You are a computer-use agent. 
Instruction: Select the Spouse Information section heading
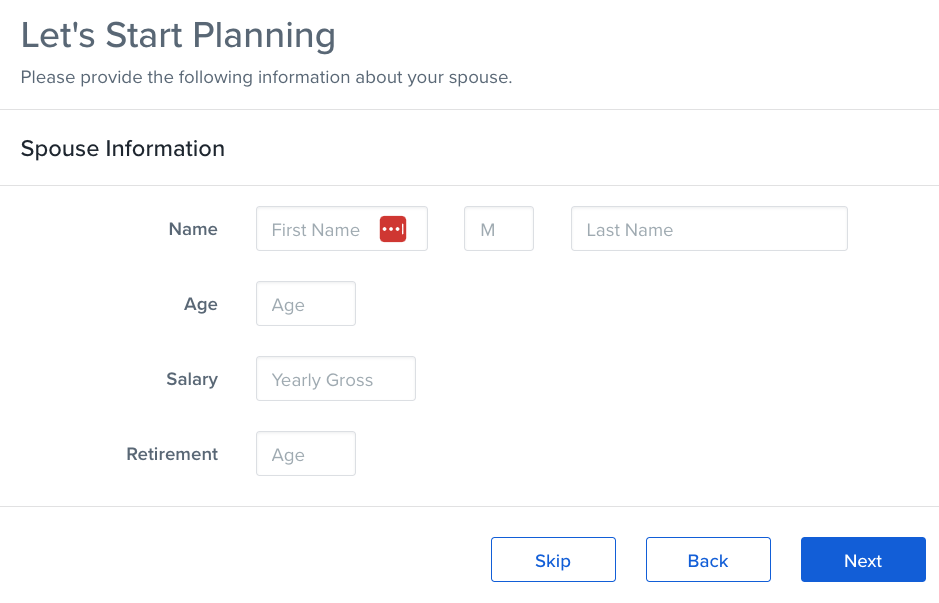coord(123,149)
